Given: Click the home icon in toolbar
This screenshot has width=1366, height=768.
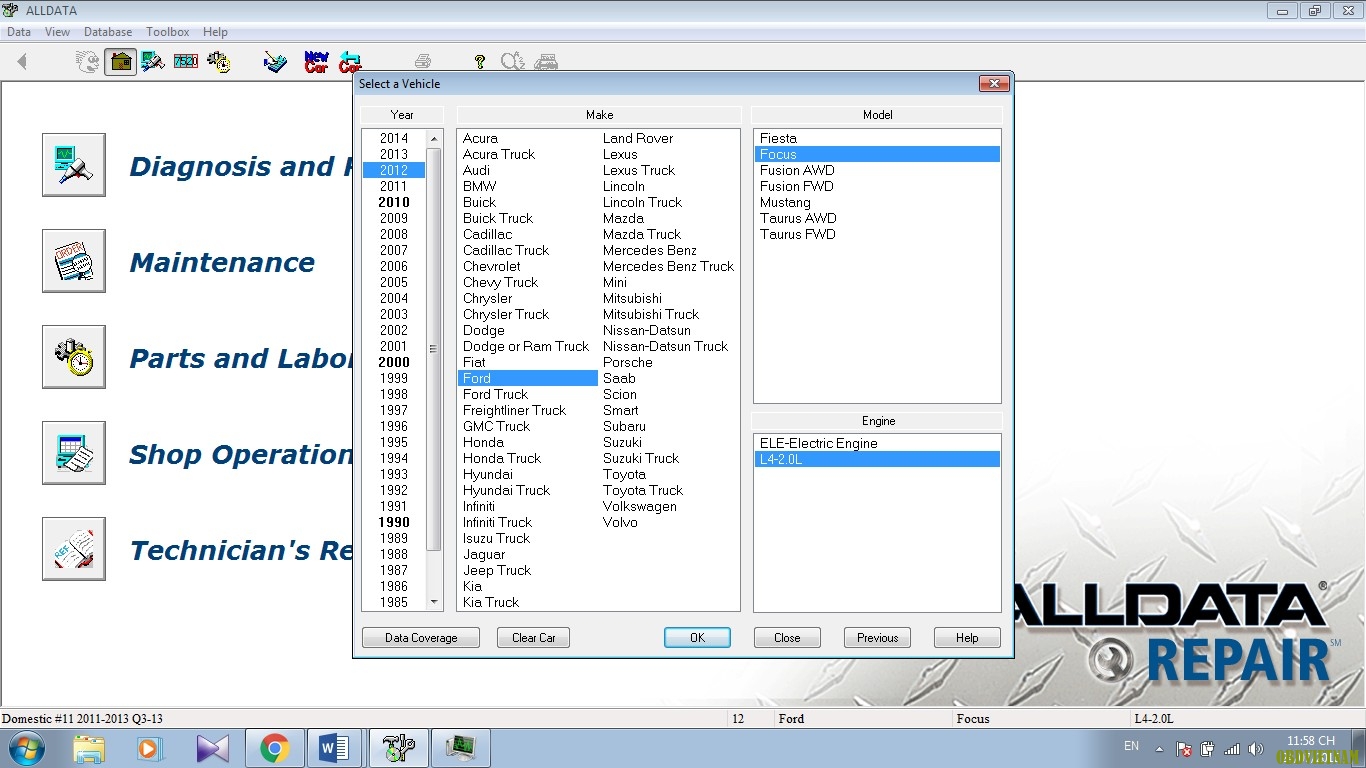Looking at the screenshot, I should pyautogui.click(x=120, y=62).
